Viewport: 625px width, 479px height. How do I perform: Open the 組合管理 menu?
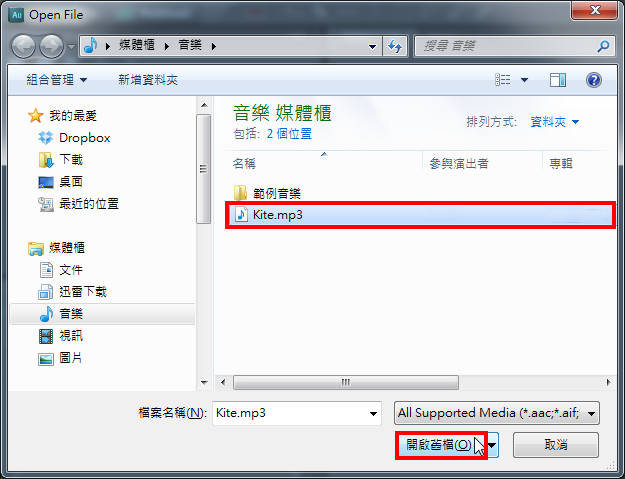[x=57, y=80]
